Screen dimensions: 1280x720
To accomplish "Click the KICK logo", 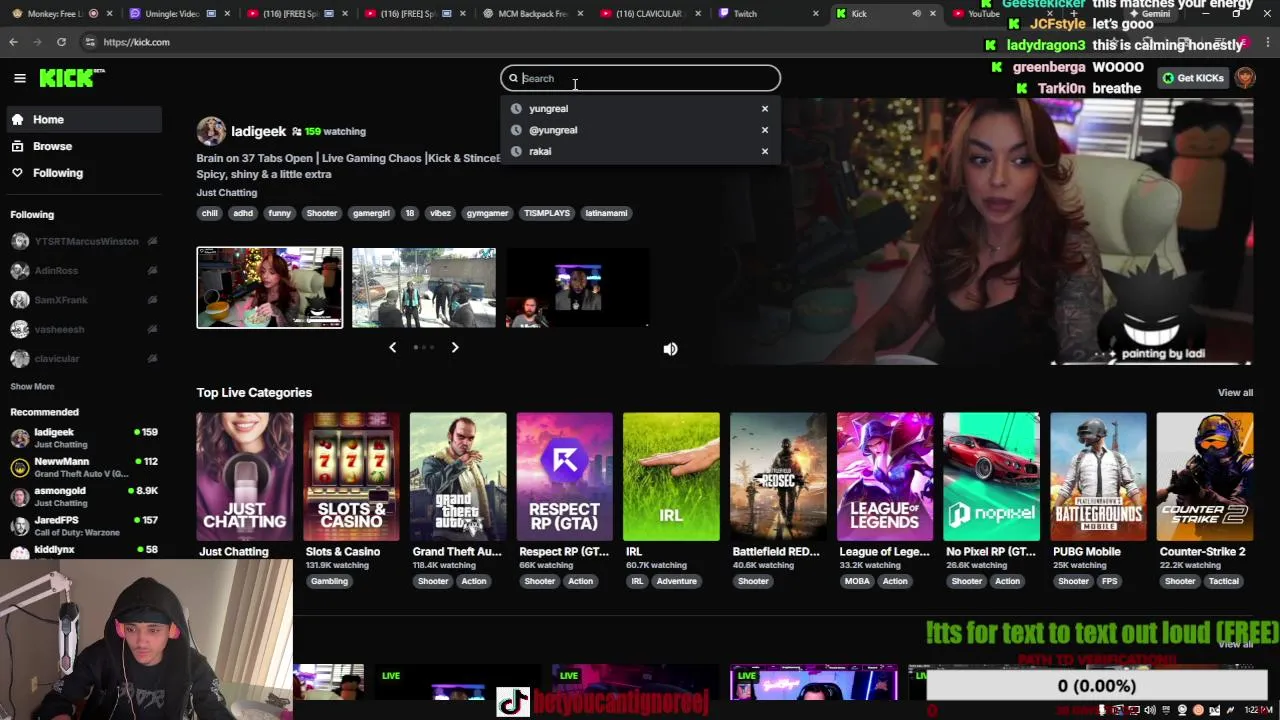I will pyautogui.click(x=72, y=78).
